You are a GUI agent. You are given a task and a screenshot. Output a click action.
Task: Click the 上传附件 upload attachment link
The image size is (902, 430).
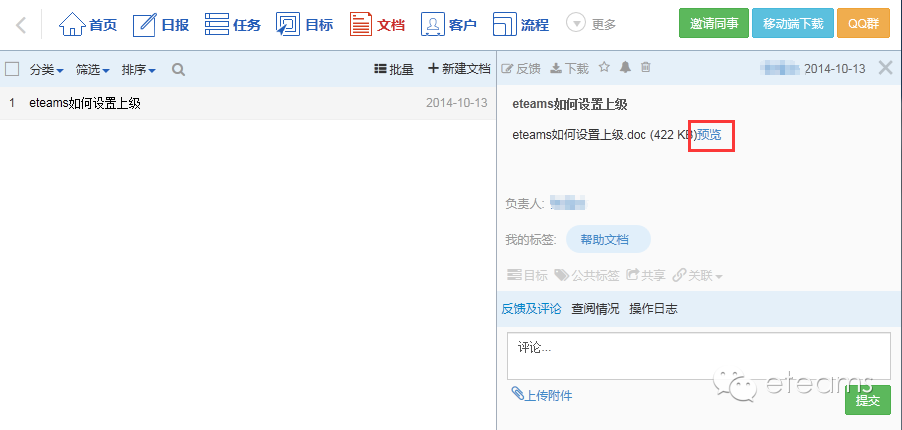[542, 395]
